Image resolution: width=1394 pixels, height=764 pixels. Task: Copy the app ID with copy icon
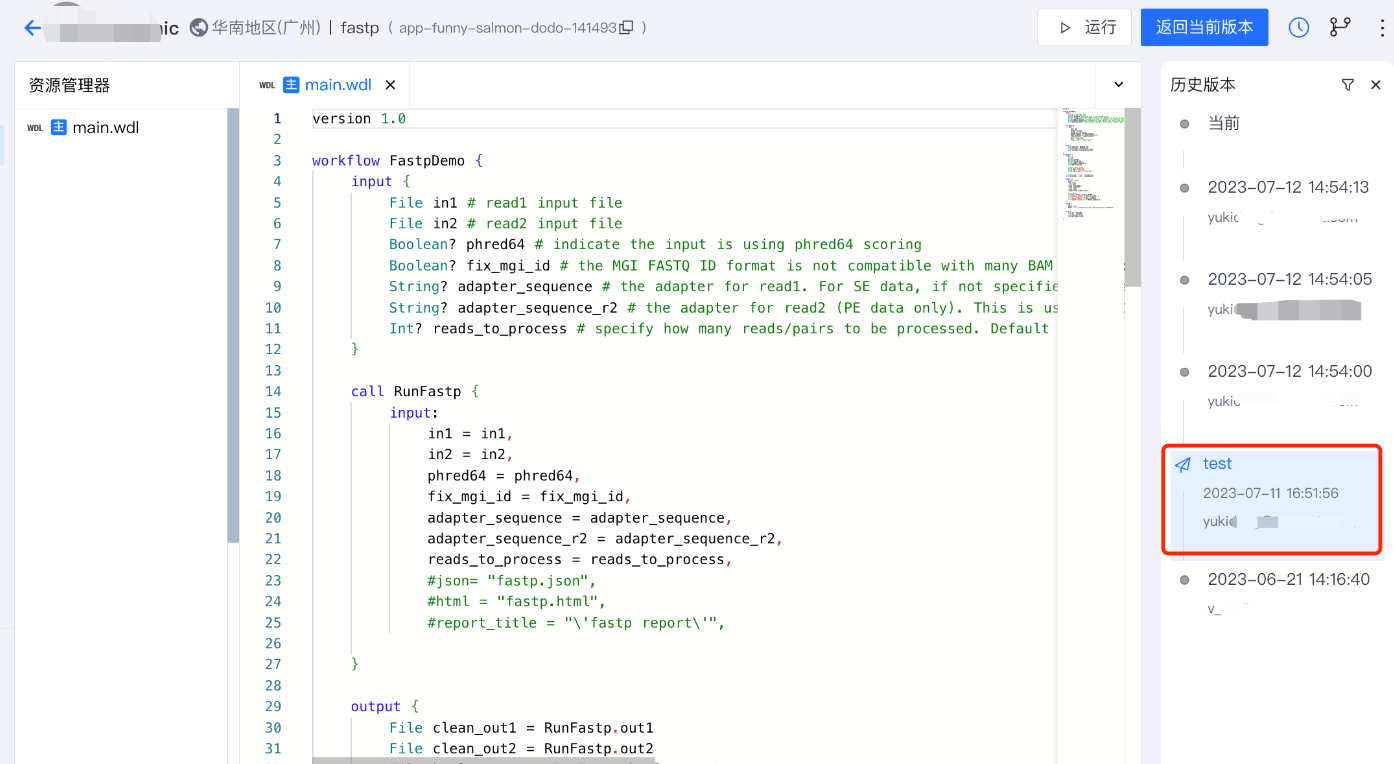(x=627, y=28)
